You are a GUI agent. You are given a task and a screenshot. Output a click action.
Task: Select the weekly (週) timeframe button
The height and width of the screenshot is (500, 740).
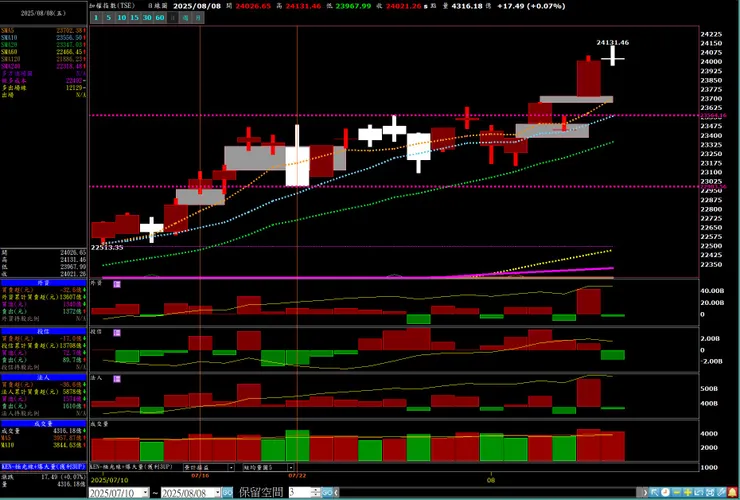click(185, 17)
